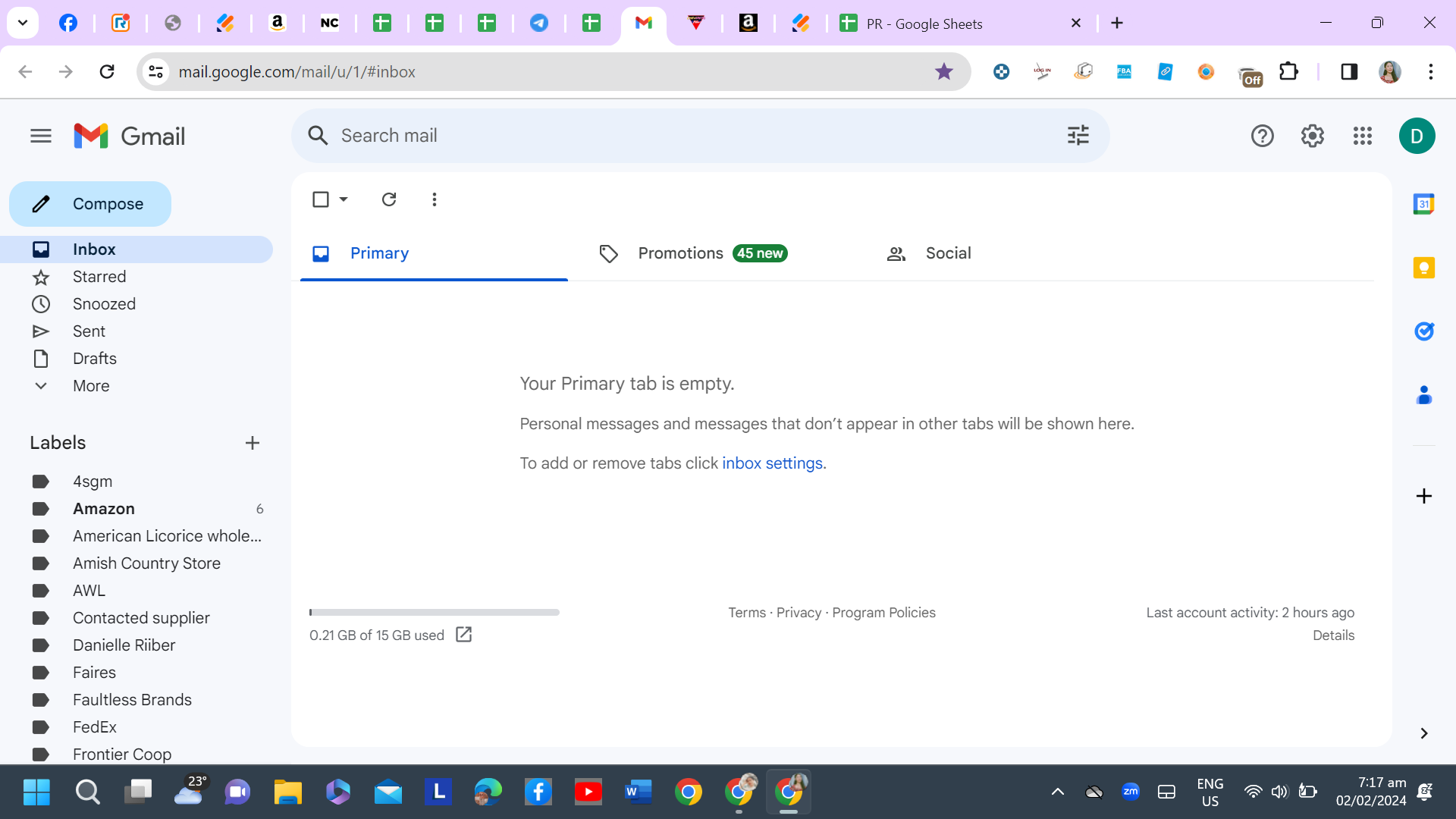Show hidden icons in the system tray
This screenshot has height=819, width=1456.
tap(1057, 792)
